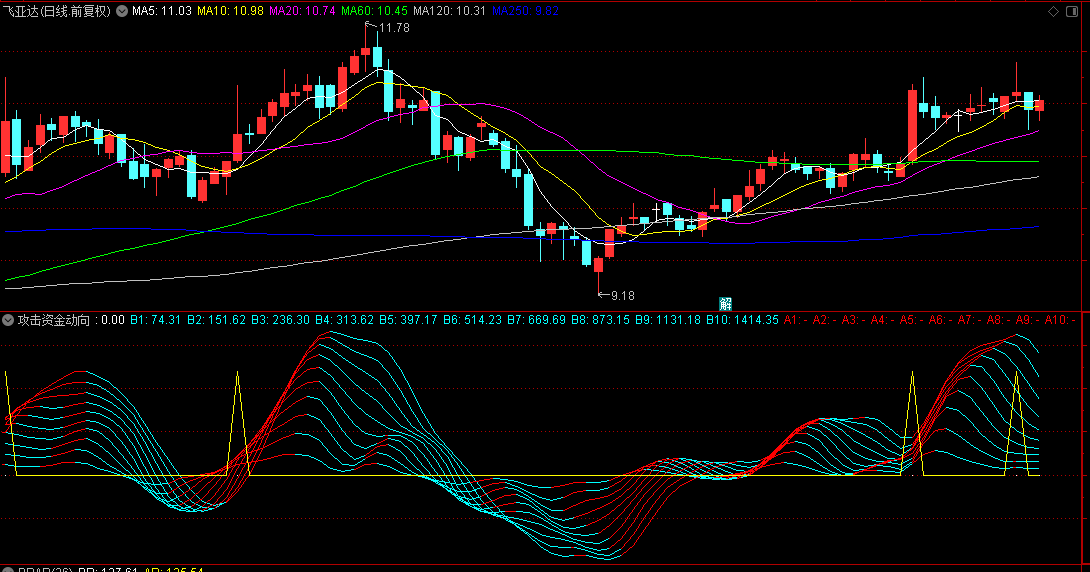Screen dimensions: 1090x572
Task: Click the 攻击资金动向 indicator name
Action: [54, 320]
